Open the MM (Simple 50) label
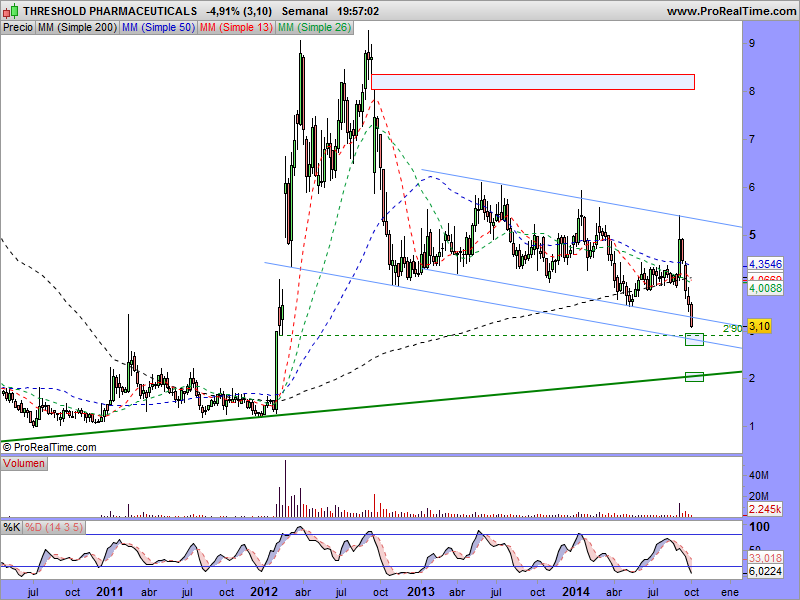 [158, 27]
